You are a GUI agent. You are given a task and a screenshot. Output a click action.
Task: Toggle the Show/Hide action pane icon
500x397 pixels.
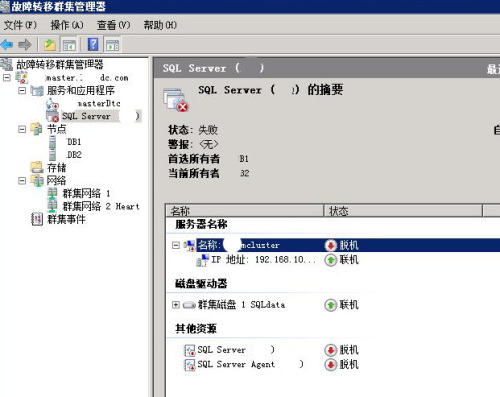[112, 45]
